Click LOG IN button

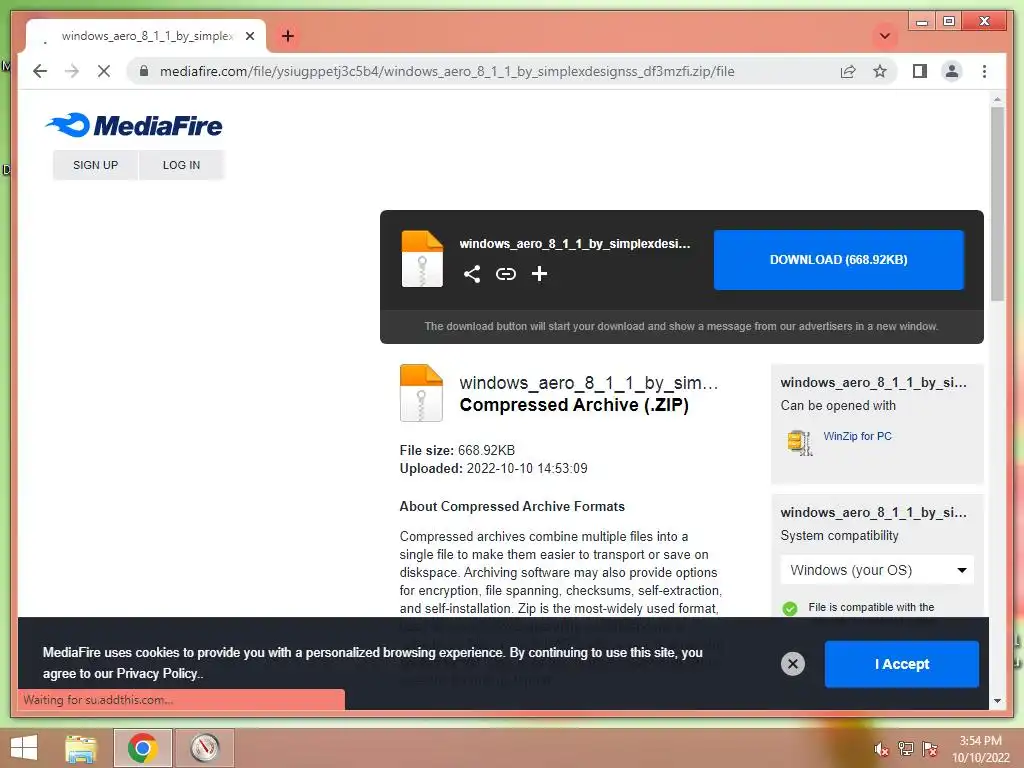[x=182, y=165]
